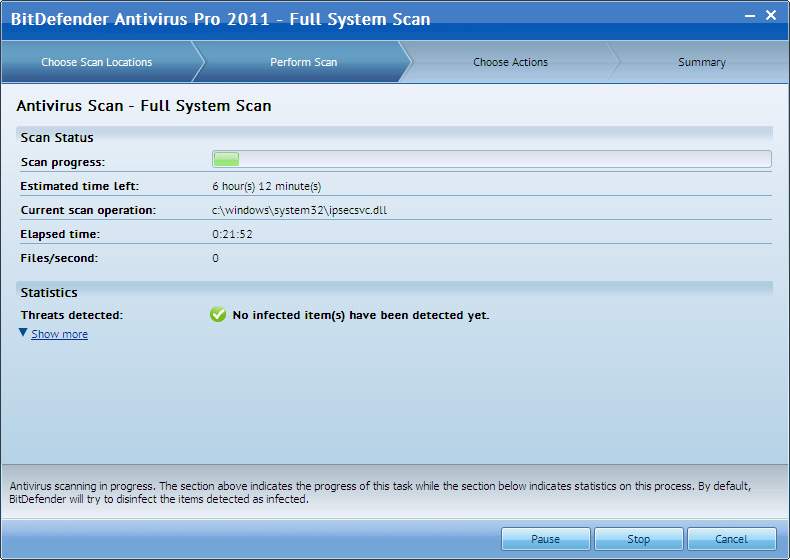The height and width of the screenshot is (560, 790).
Task: Click the green checkmark threats status icon
Action: [218, 315]
